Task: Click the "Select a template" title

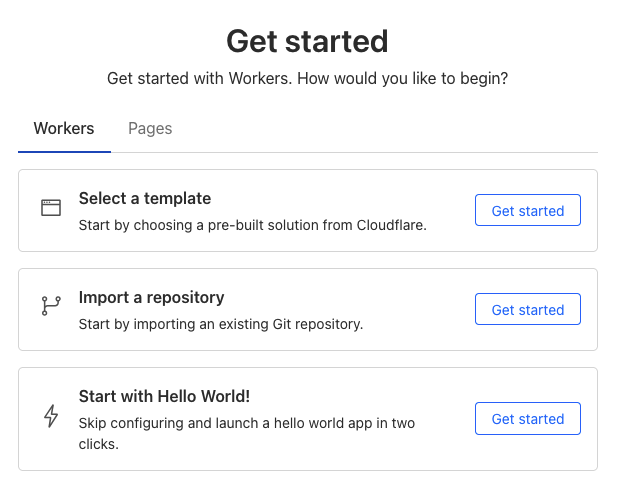Action: point(145,199)
